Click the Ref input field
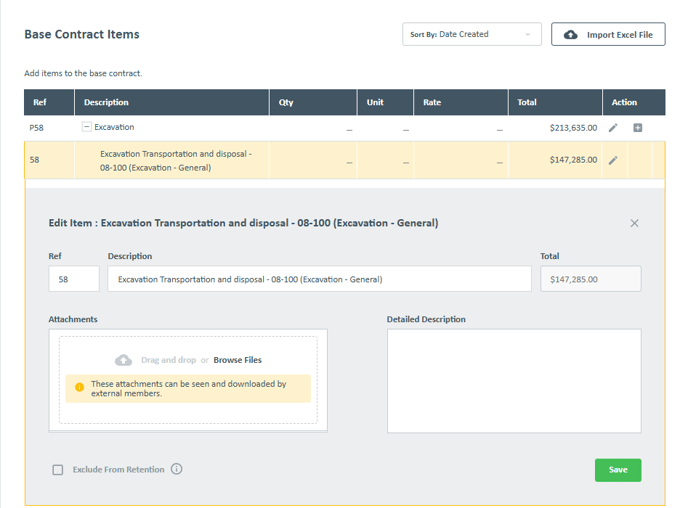Image resolution: width=688 pixels, height=508 pixels. [74, 279]
